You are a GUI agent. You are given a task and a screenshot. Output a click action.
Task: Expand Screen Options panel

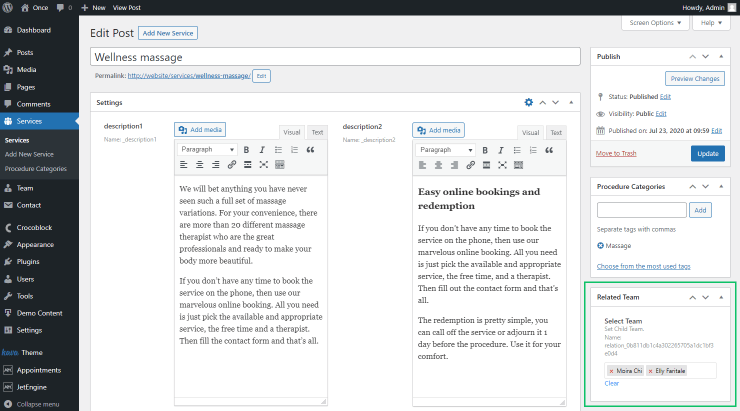click(x=655, y=23)
